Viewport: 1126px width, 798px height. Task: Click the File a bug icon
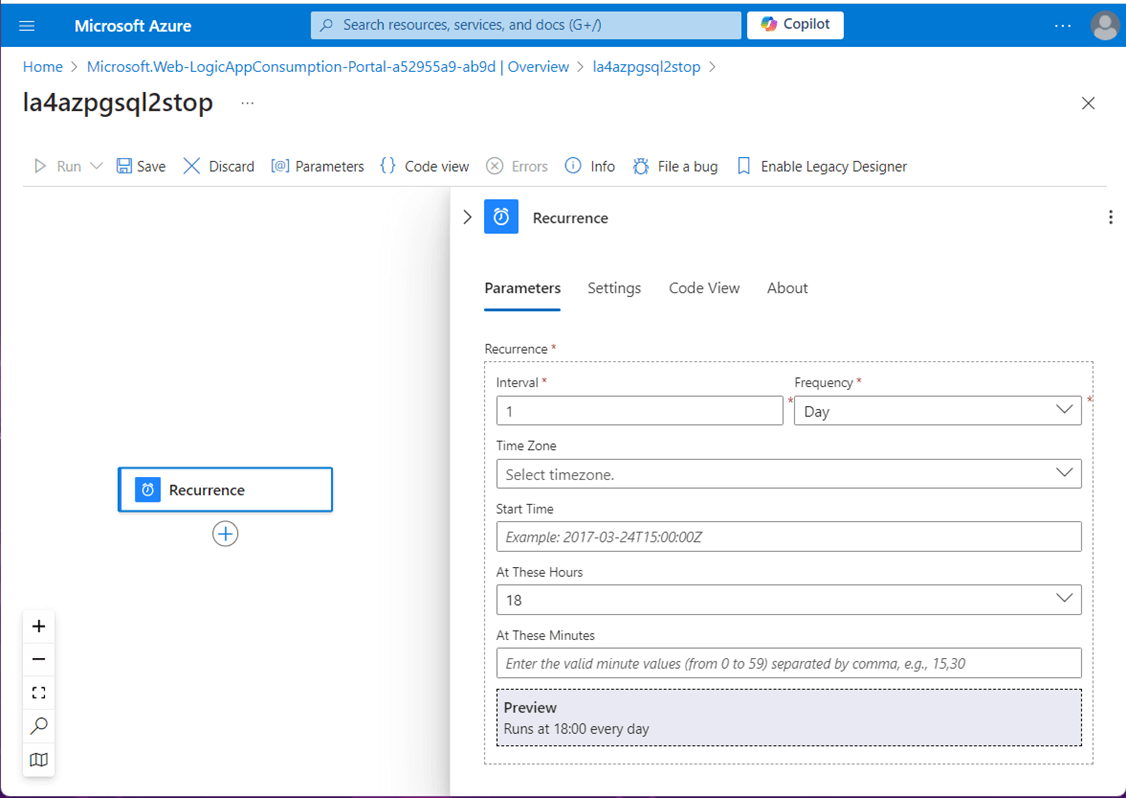coord(641,166)
